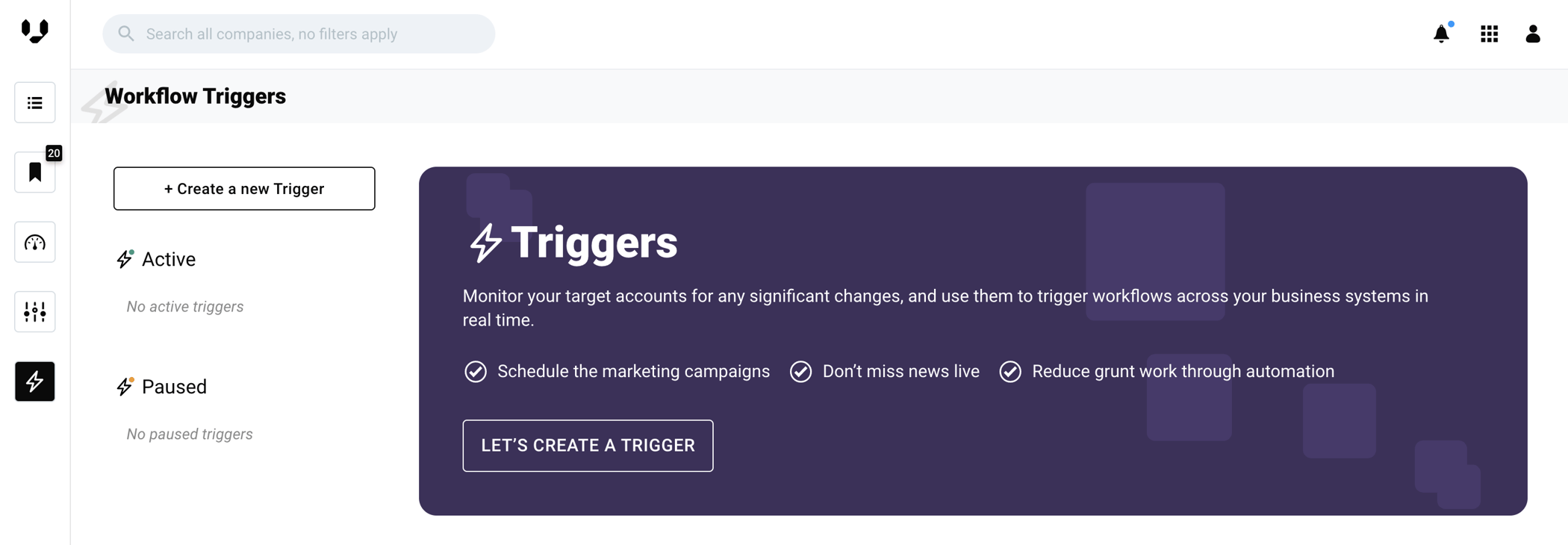Click the app logo in the top-left corner
The image size is (1568, 545).
pos(34,31)
